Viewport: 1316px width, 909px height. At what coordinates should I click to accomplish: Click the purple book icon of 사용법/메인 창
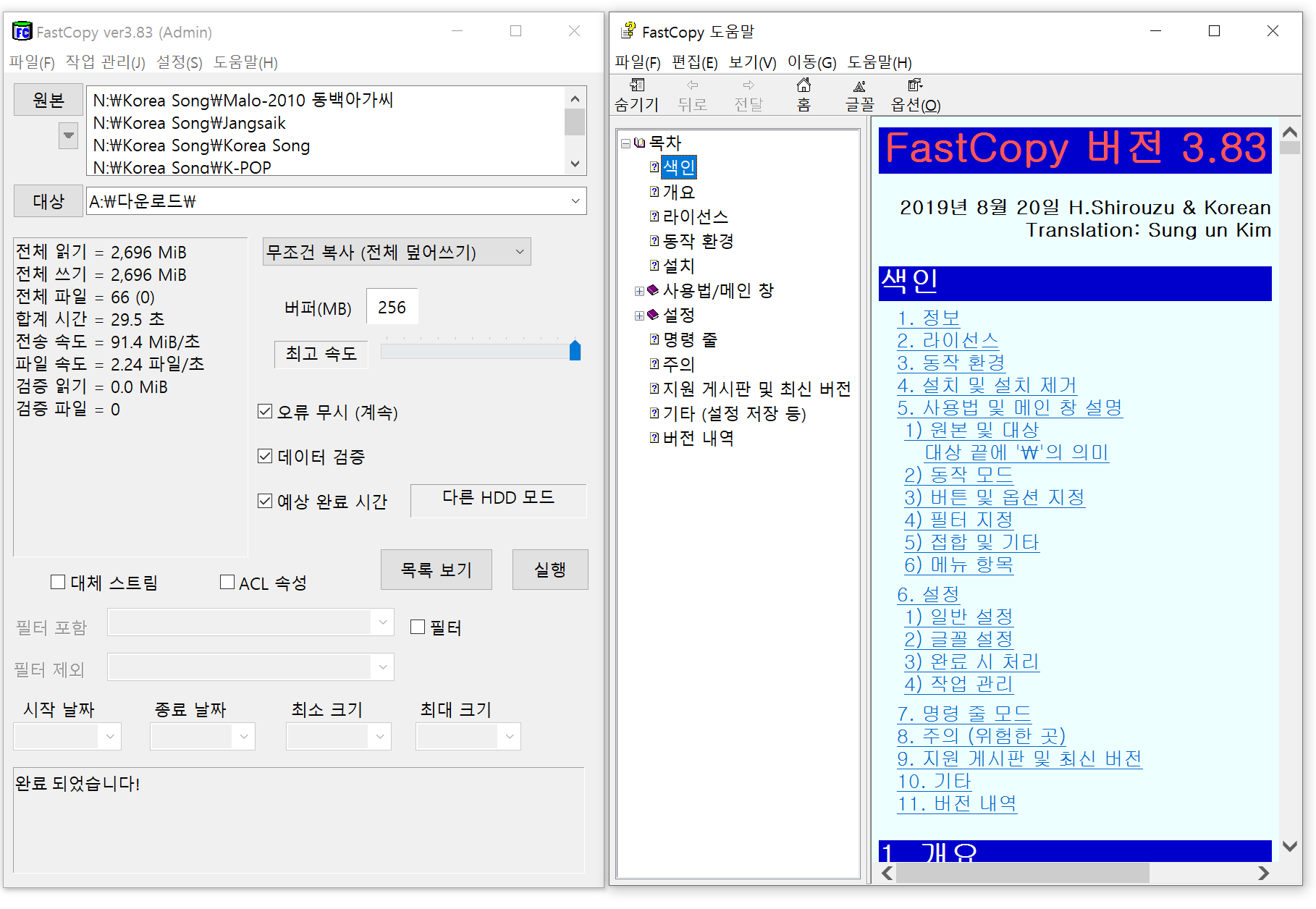[x=653, y=290]
